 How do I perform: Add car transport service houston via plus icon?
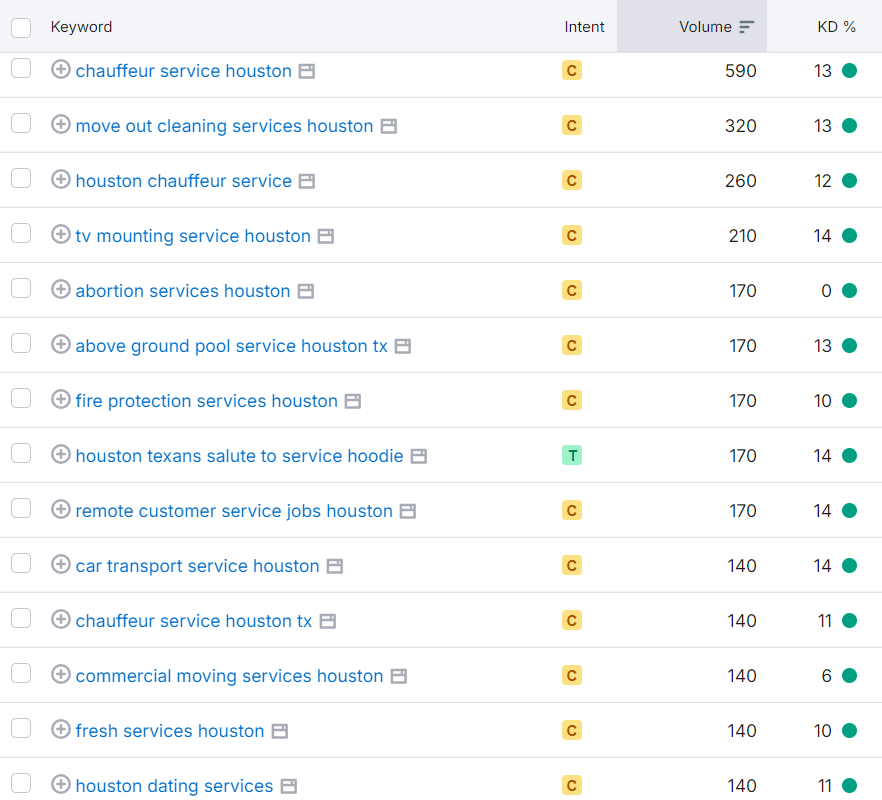[x=61, y=564]
